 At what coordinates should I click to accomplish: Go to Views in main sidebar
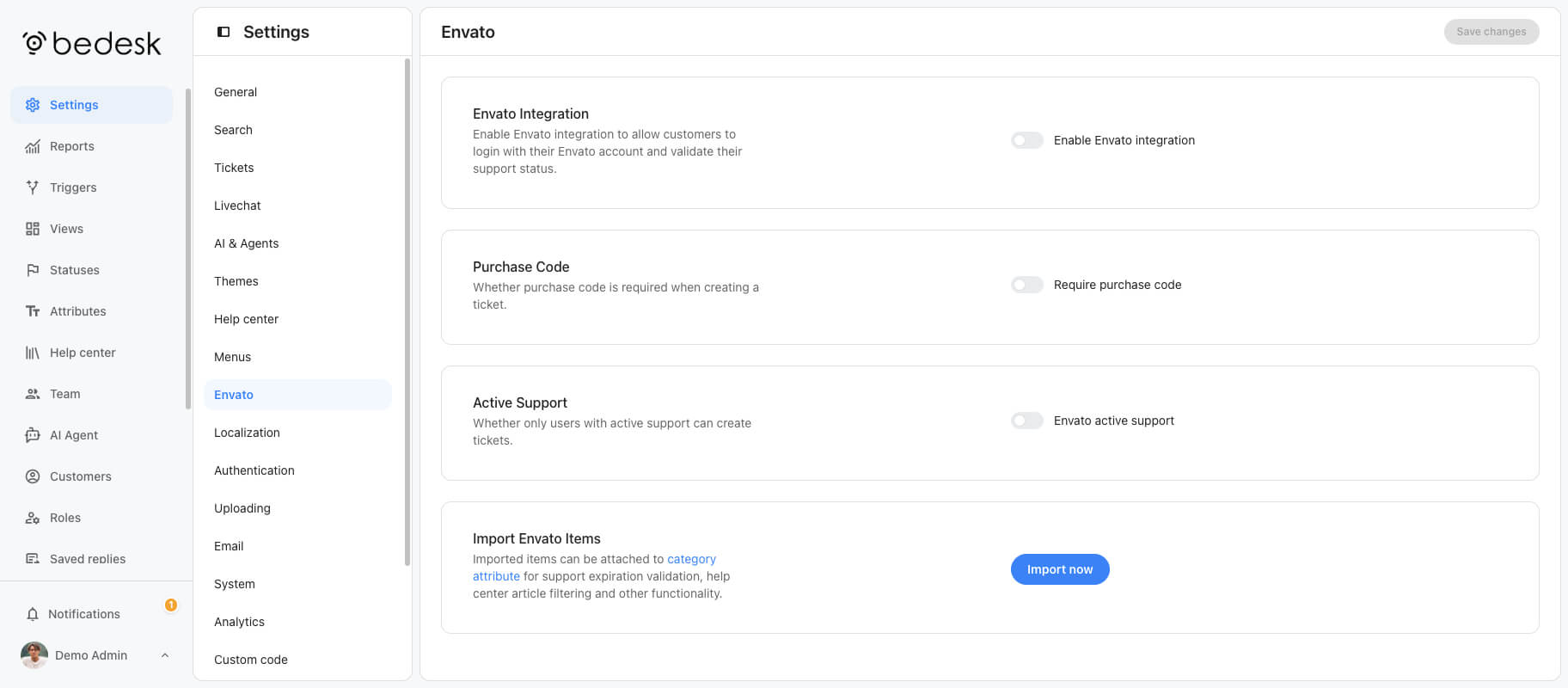(x=91, y=229)
